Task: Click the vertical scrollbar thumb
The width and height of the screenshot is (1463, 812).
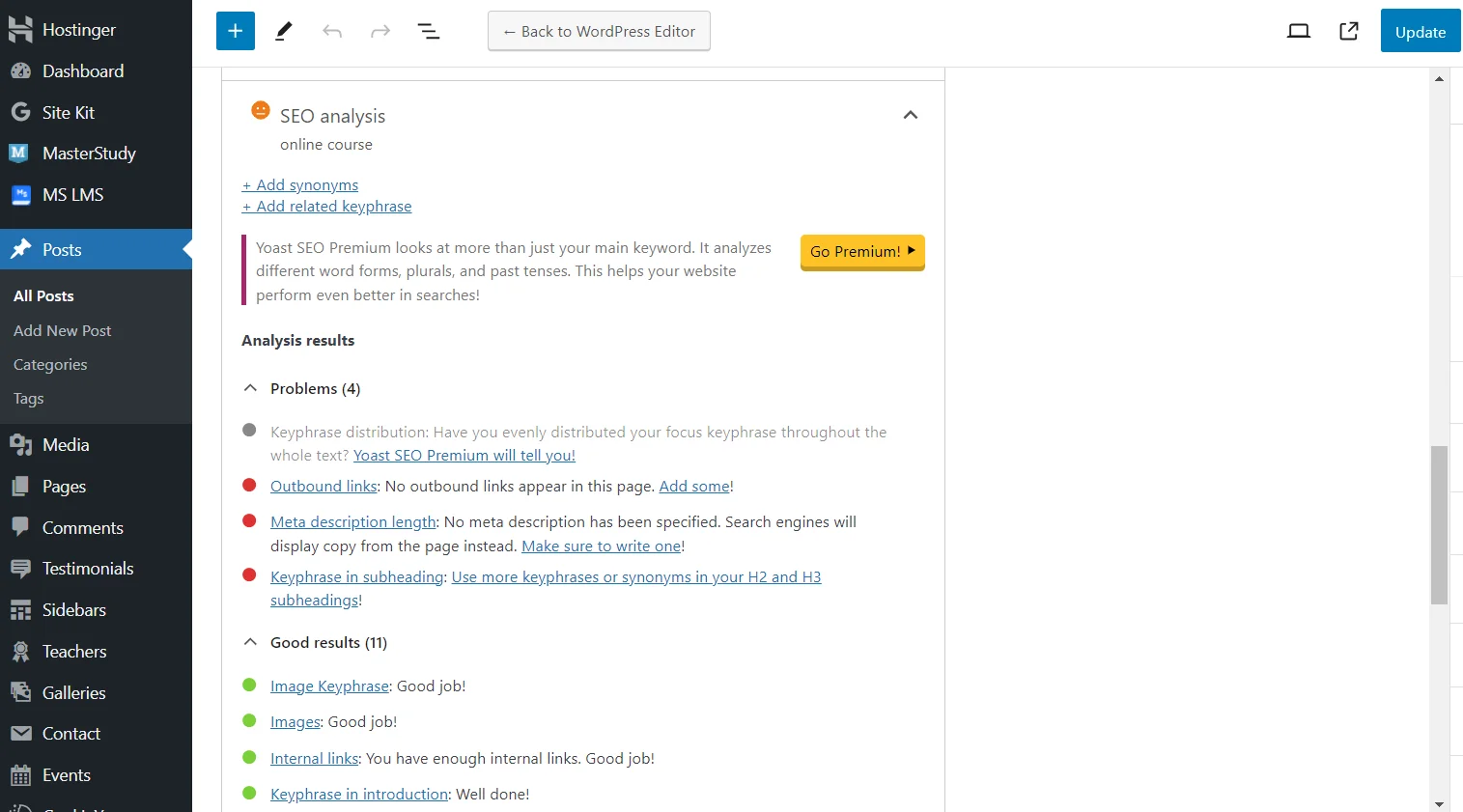Action: tap(1439, 524)
